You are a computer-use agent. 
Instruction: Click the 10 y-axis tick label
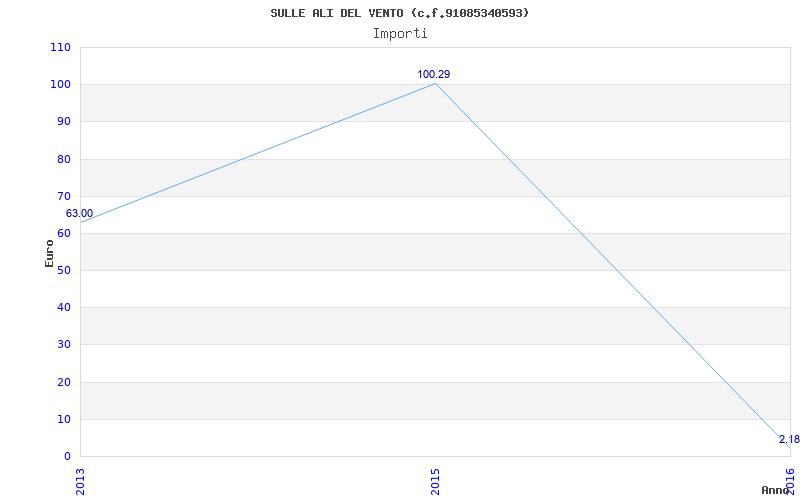pyautogui.click(x=63, y=419)
